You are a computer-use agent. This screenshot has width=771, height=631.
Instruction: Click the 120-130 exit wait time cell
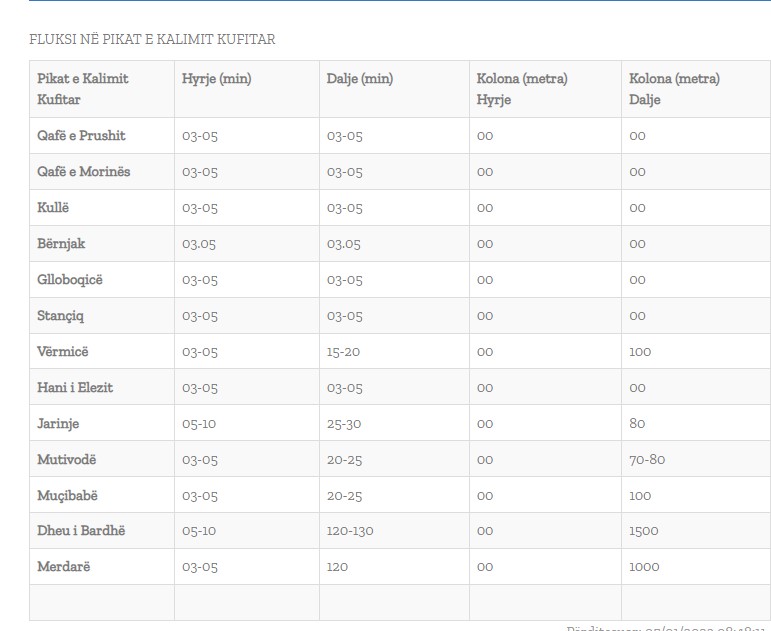(350, 531)
